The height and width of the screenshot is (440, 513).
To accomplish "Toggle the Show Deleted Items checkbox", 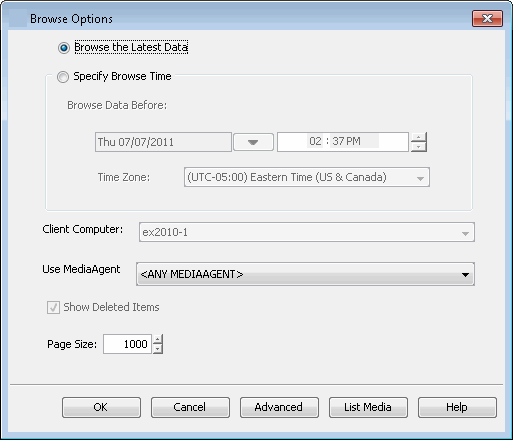I will click(x=53, y=307).
